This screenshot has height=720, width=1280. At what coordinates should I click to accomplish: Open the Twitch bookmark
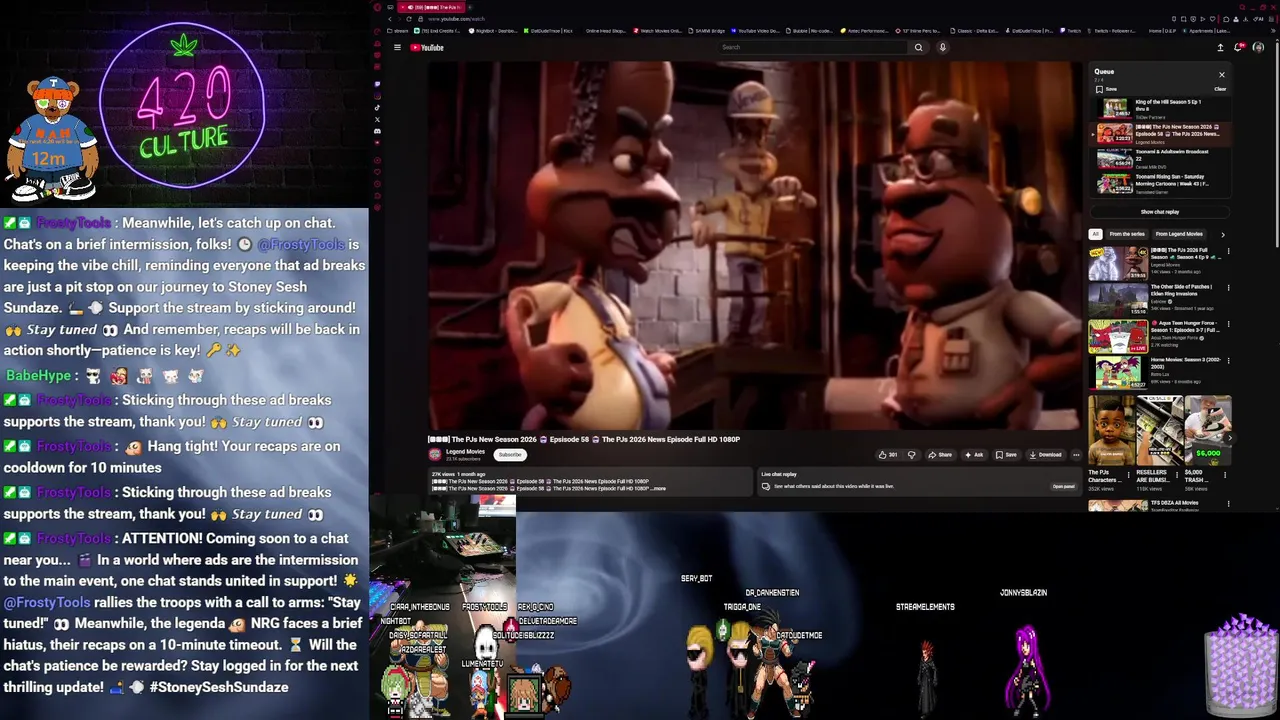(x=1071, y=31)
